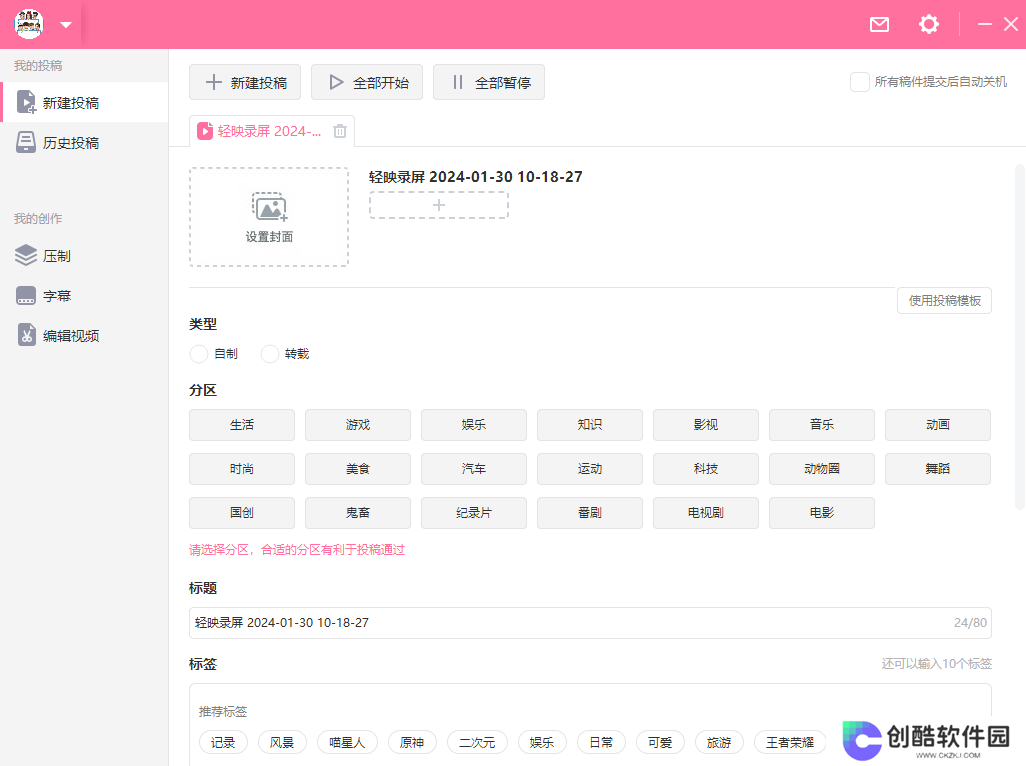Click 全部暂停 to pause all uploads
The height and width of the screenshot is (766, 1026).
tap(489, 82)
